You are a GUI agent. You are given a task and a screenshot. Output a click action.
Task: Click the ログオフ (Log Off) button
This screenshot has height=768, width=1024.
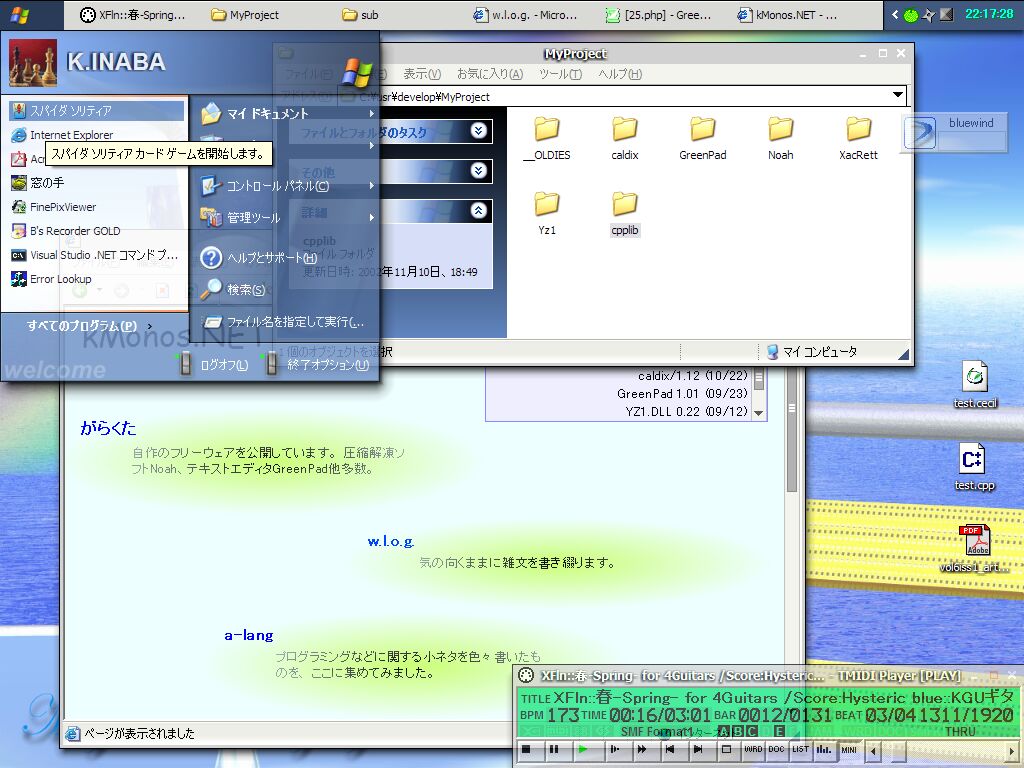tap(212, 364)
